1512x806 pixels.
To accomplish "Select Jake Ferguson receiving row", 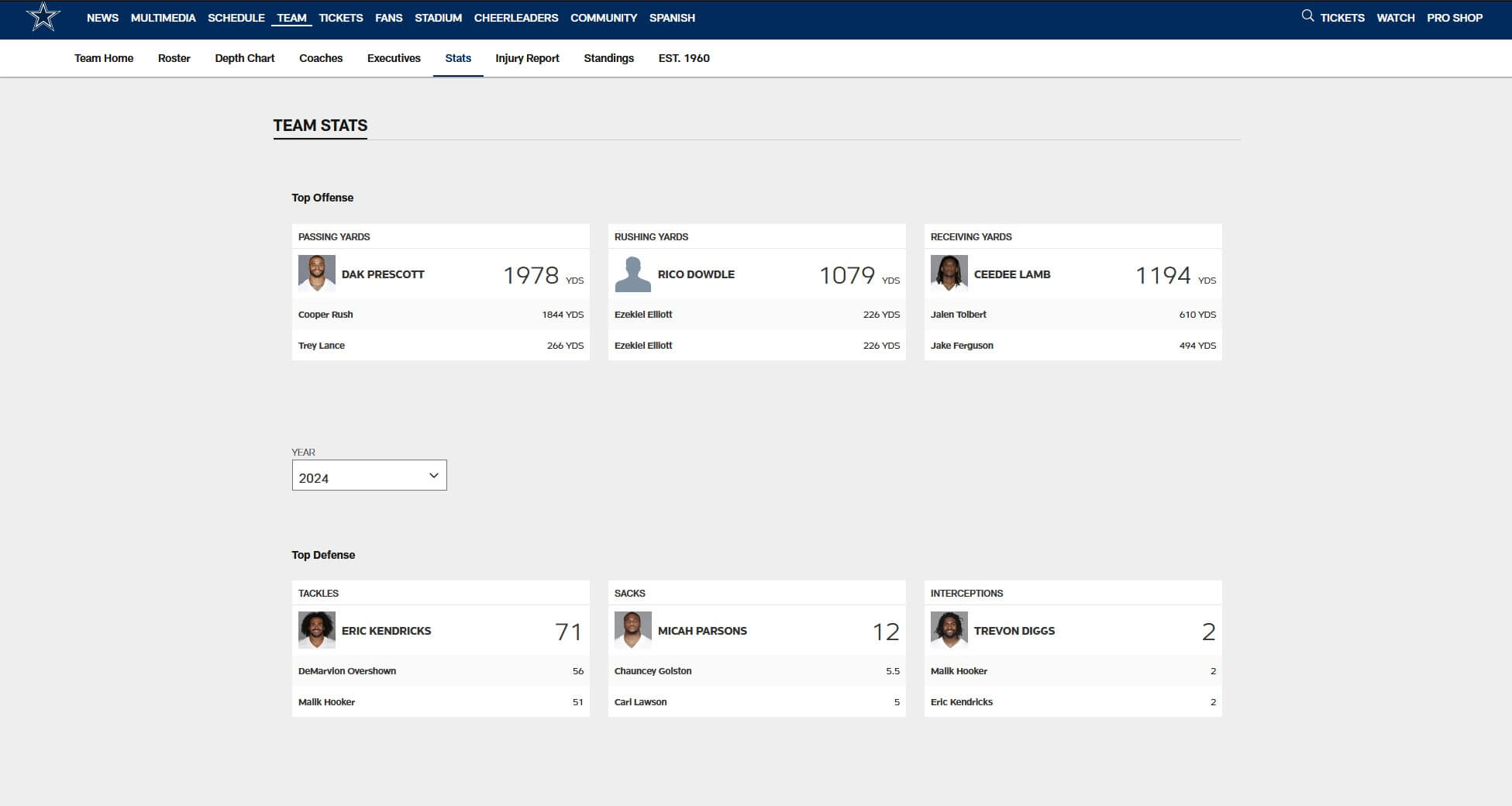I will click(x=1073, y=346).
